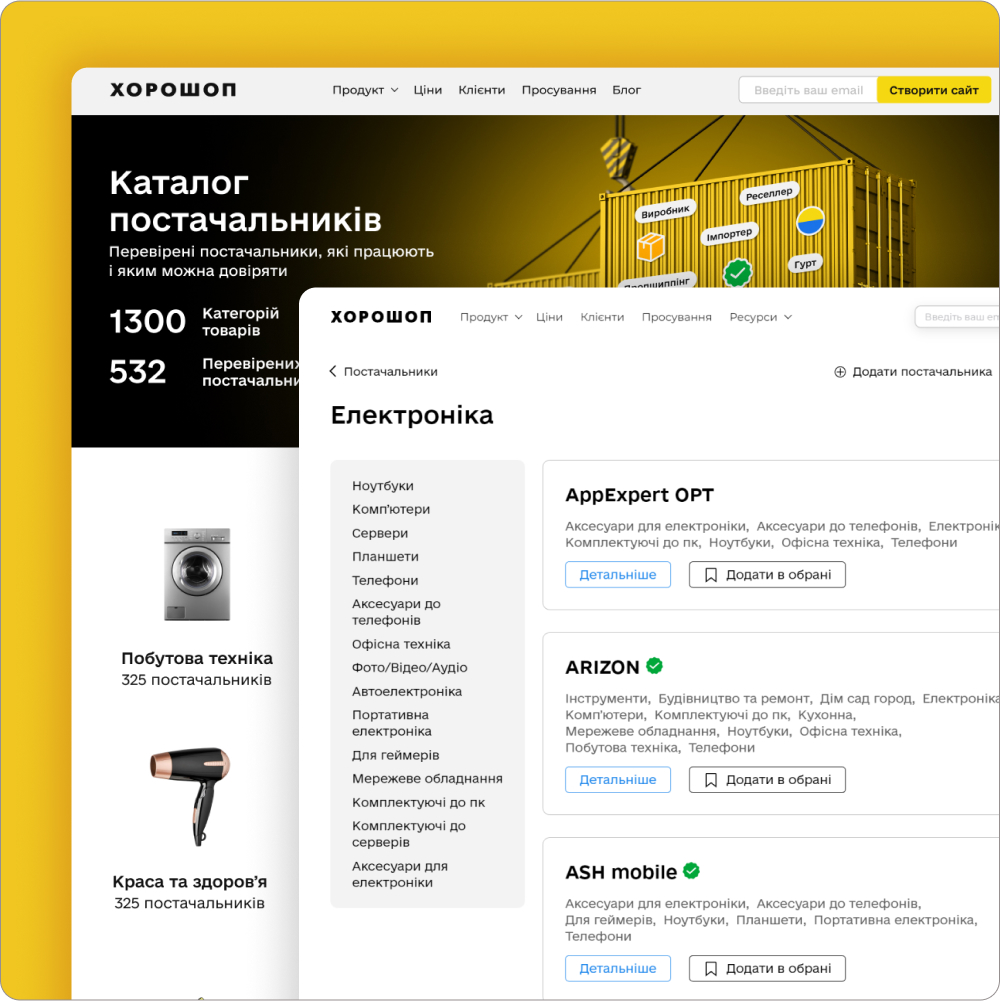Viewport: 1000px width, 1001px height.
Task: Focus the email field in the front window
Action: pos(958,317)
